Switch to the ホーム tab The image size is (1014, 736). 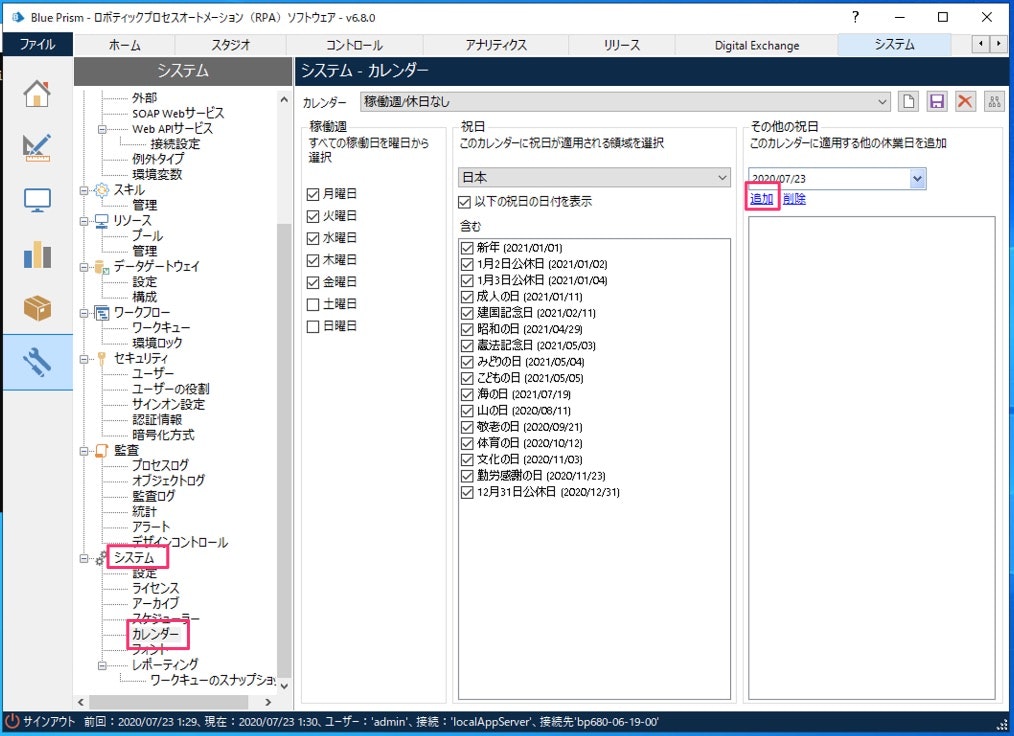[124, 45]
